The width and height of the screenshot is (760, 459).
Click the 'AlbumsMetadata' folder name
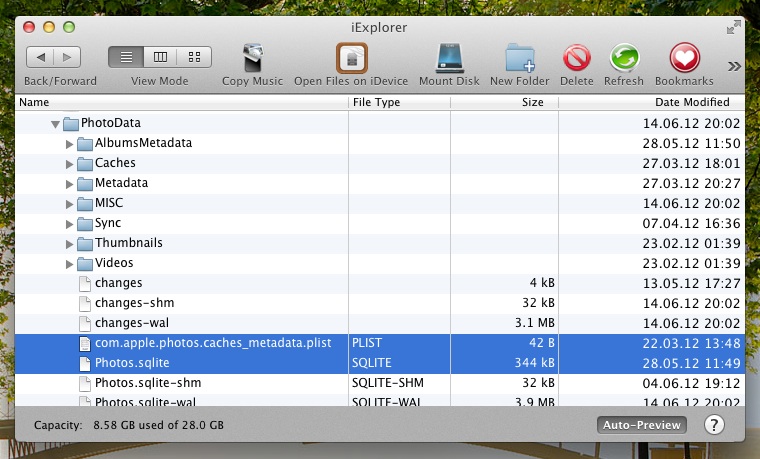click(x=143, y=143)
